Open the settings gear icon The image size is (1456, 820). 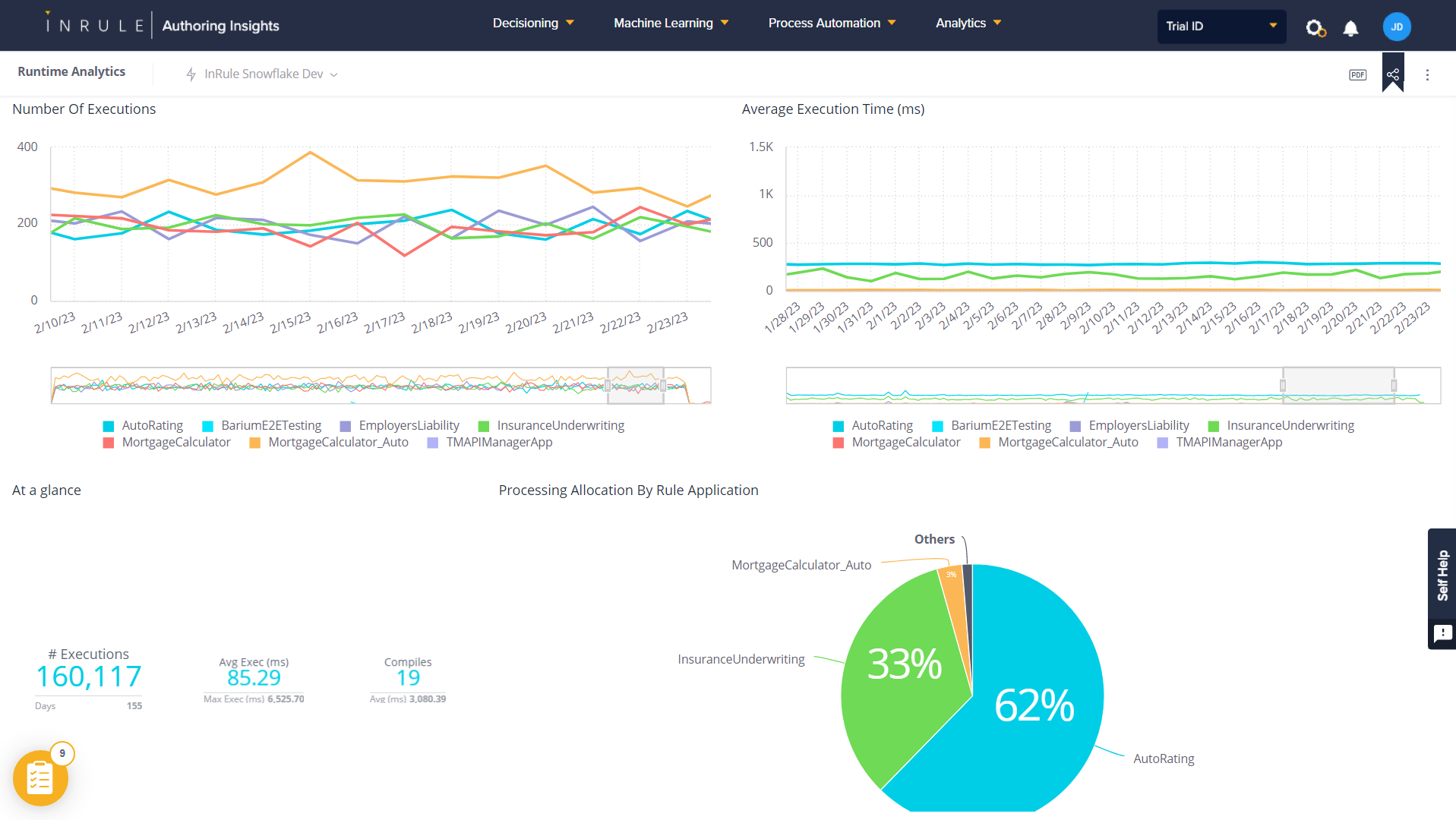point(1315,27)
